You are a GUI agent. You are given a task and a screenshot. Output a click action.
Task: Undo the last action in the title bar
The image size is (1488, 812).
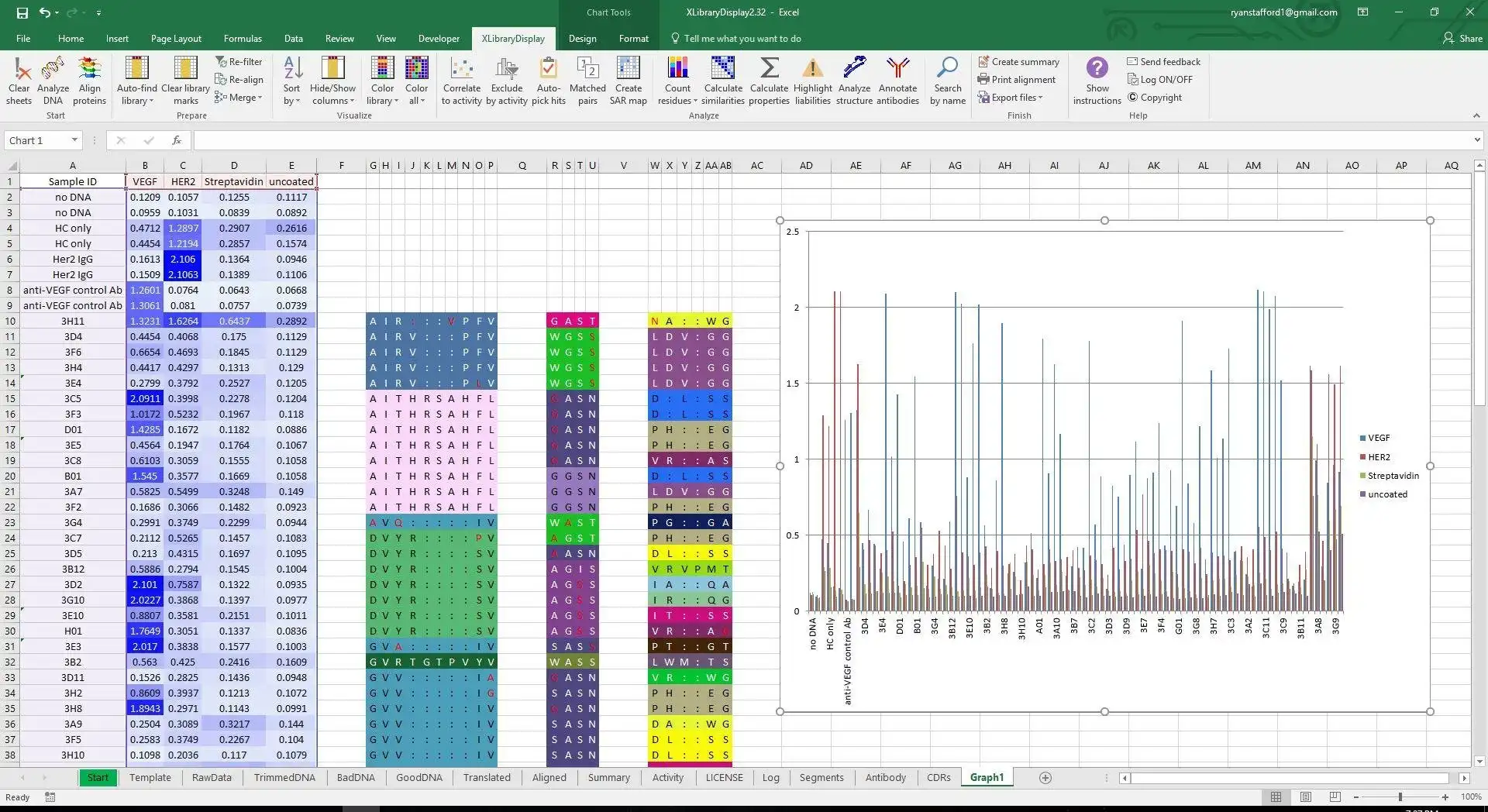(45, 12)
